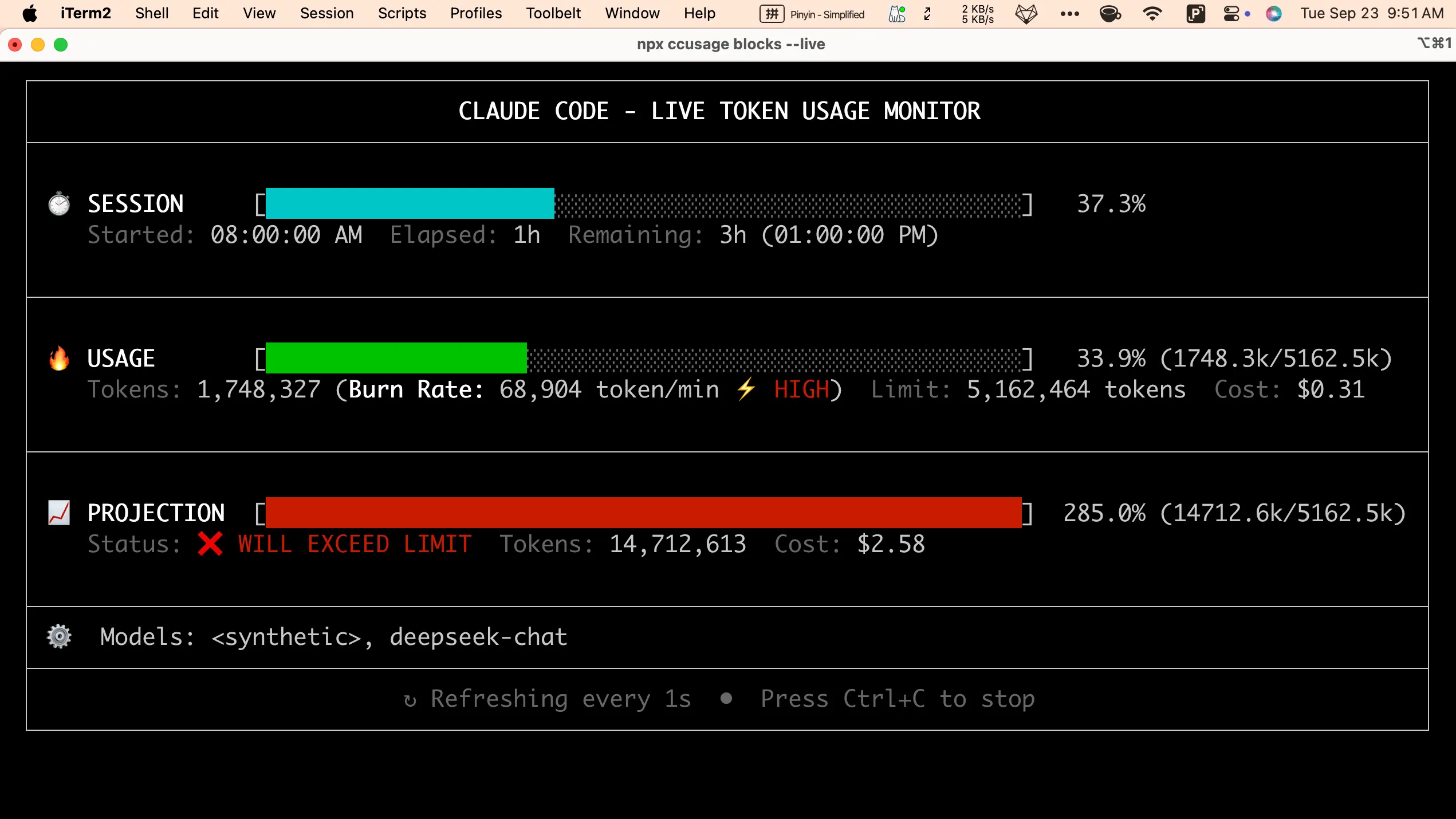
Task: Open Siri from the menu bar
Action: (1273, 13)
